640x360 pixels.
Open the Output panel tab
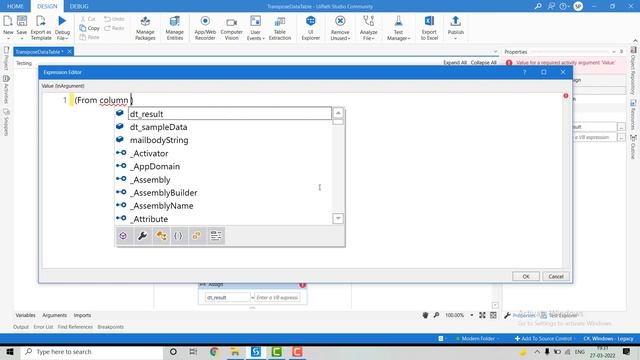(21, 327)
